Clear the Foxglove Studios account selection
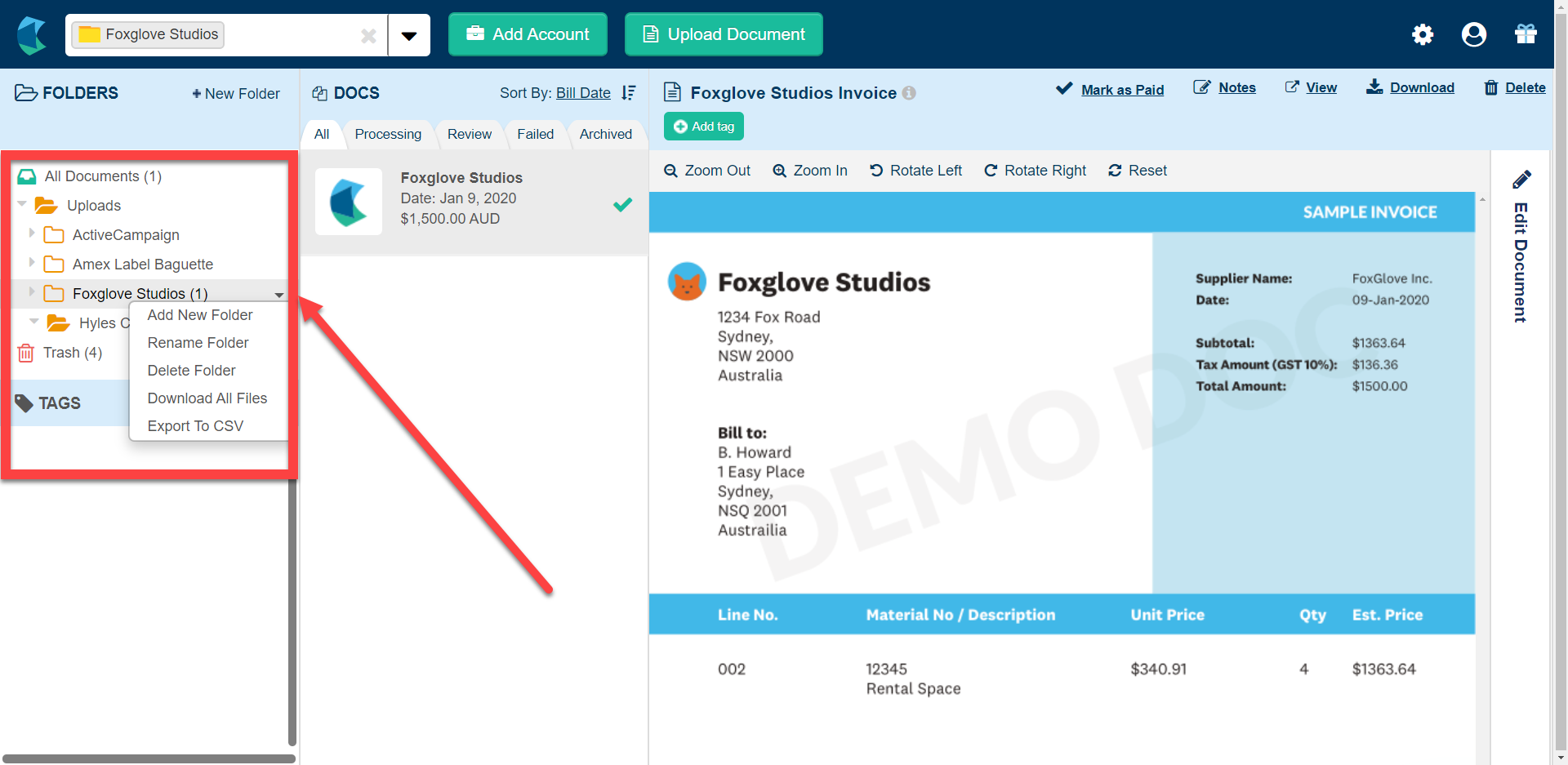 (368, 35)
